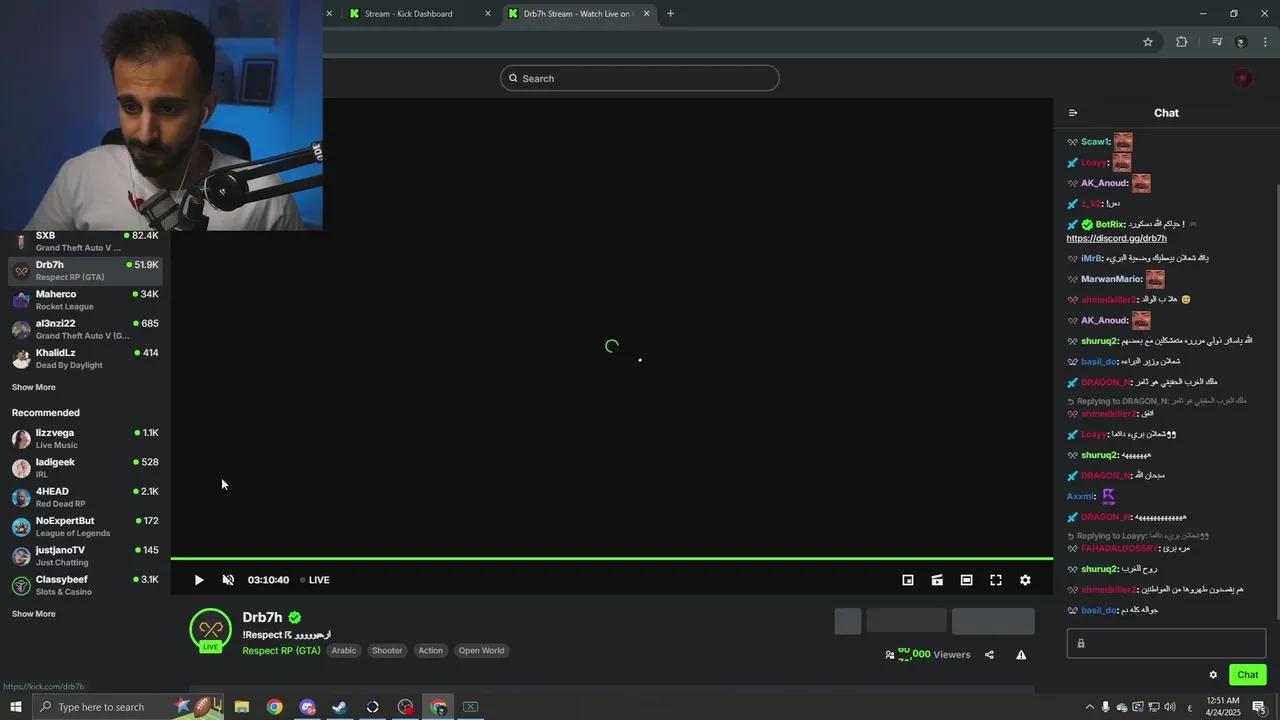Bookmark this page with star

pos(1148,42)
